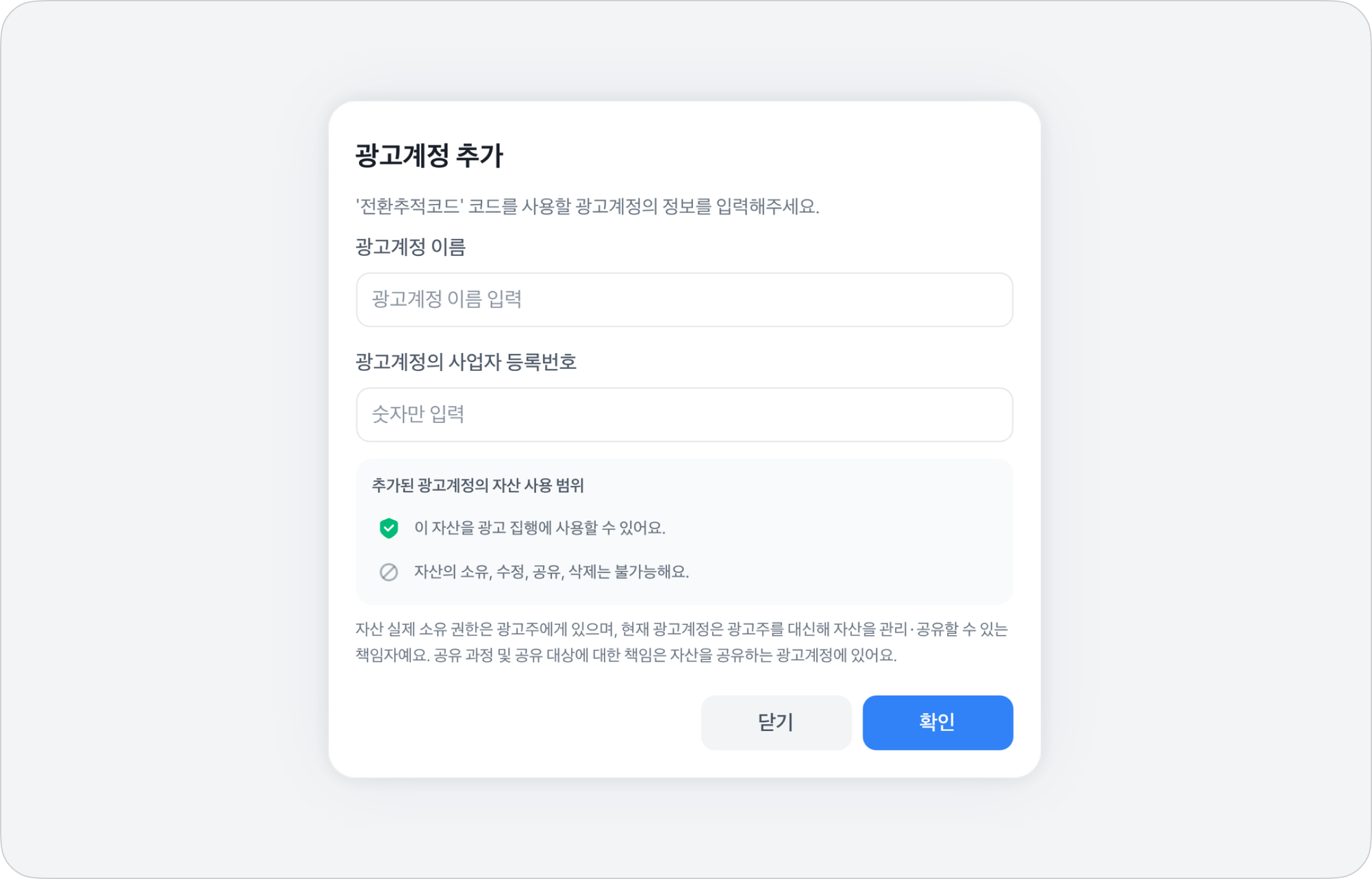Focus the 광고계정 이름 입력 field
The height and width of the screenshot is (879, 1372).
tap(684, 300)
